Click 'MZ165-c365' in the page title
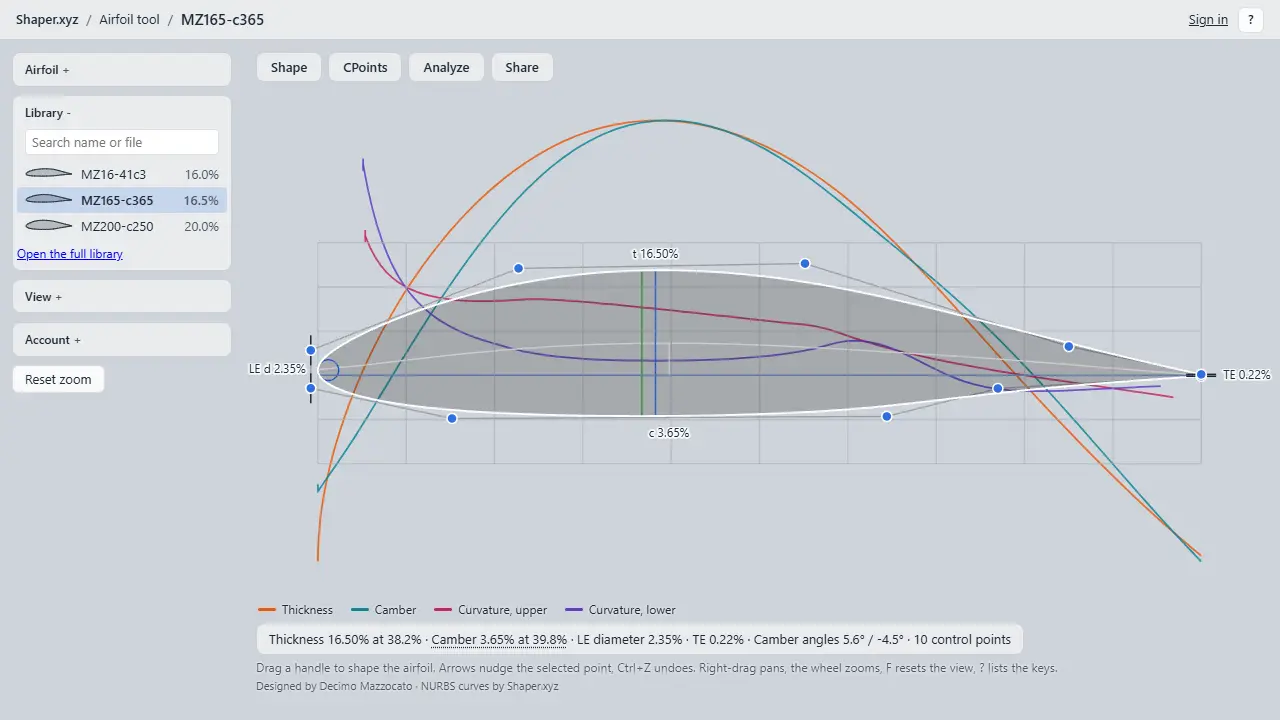Screen dimensions: 1280x720 pyautogui.click(x=222, y=20)
